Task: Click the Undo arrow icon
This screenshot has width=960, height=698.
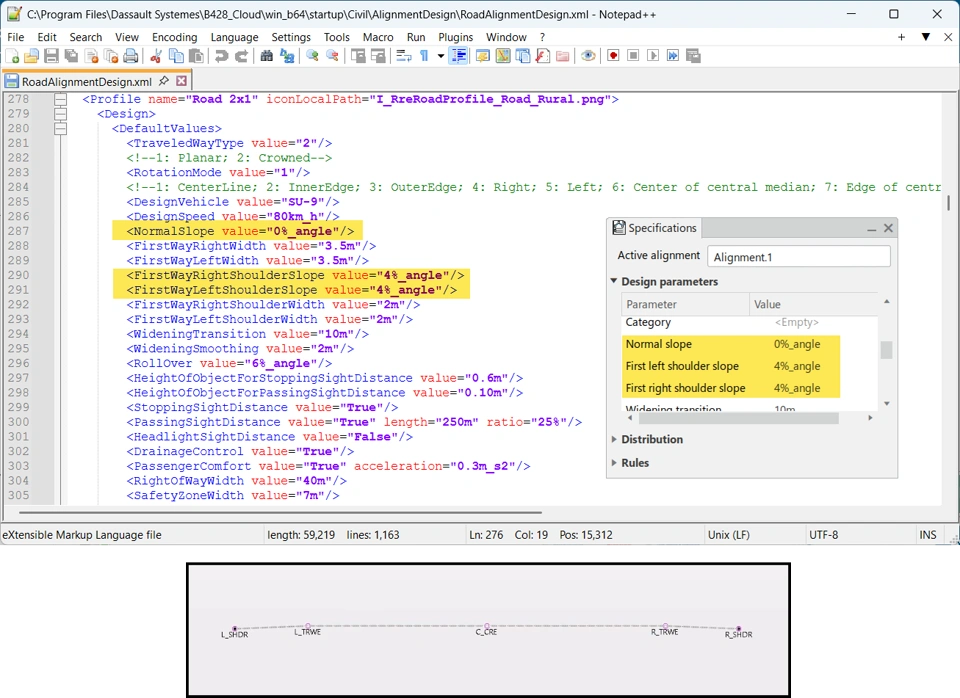Action: coord(222,56)
